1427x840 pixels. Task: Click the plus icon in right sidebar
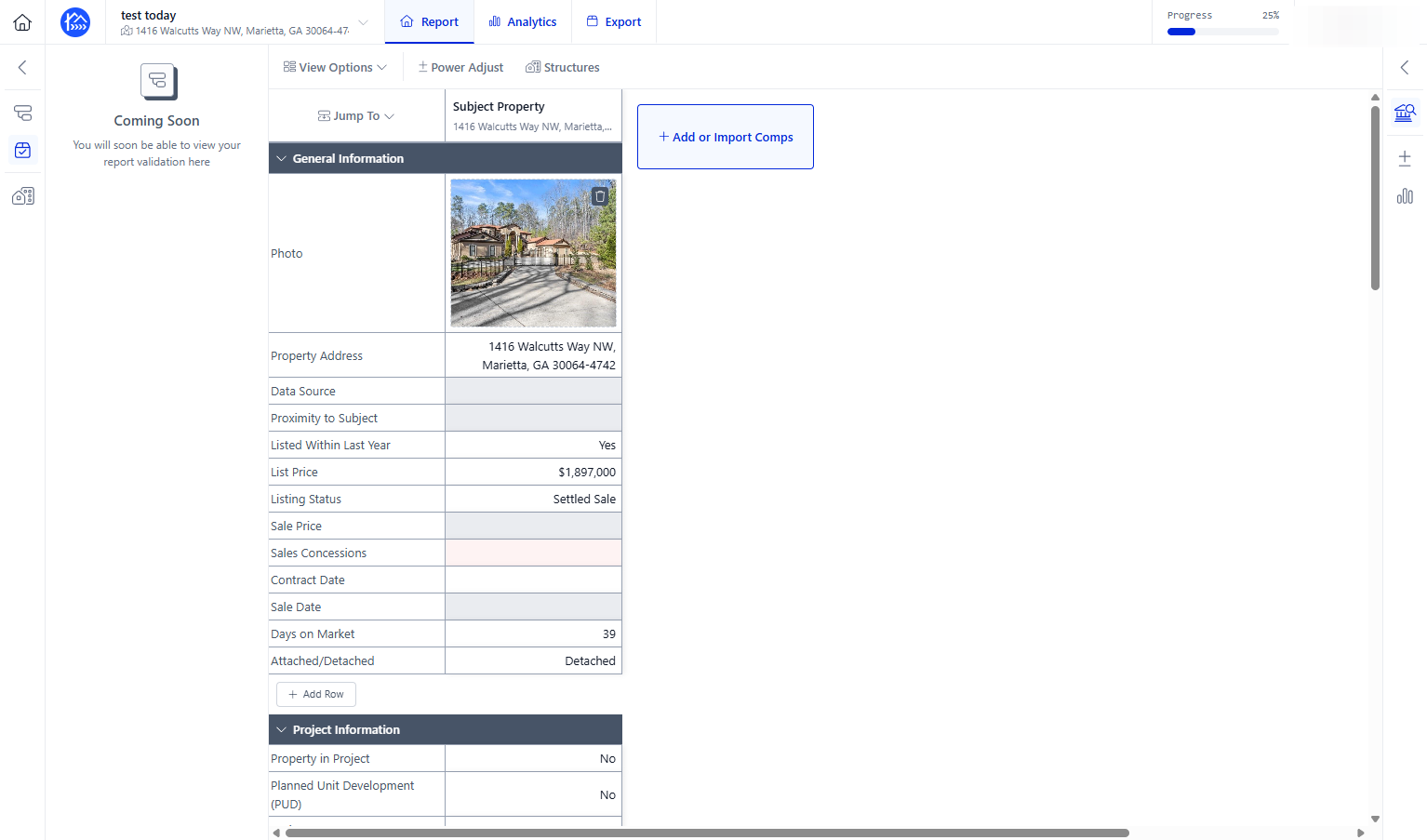(x=1405, y=158)
